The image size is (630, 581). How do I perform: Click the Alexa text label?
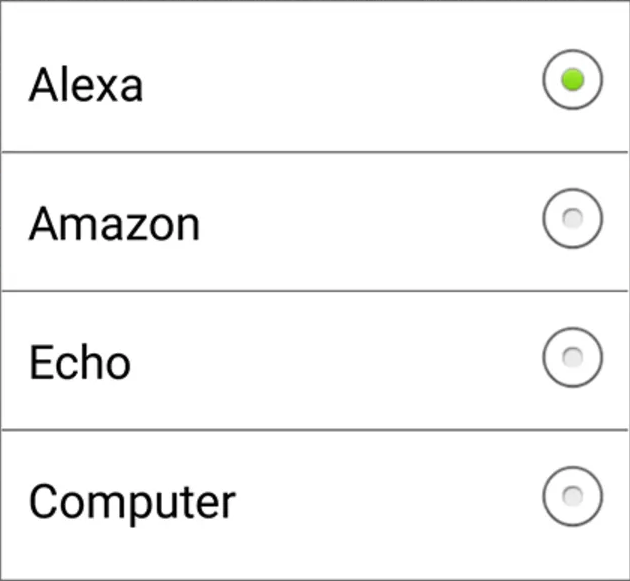point(86,84)
